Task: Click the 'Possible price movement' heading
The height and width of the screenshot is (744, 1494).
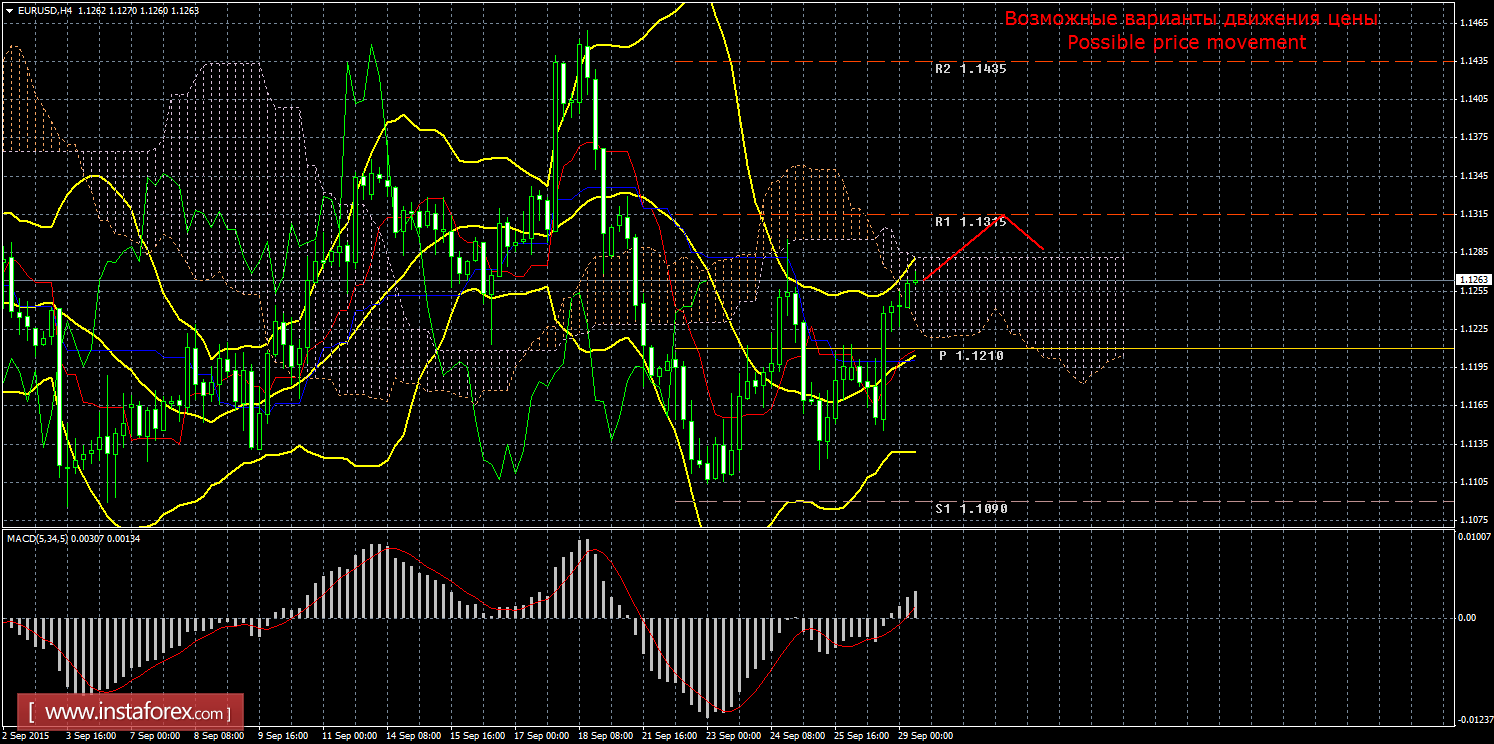Action: click(x=1186, y=42)
